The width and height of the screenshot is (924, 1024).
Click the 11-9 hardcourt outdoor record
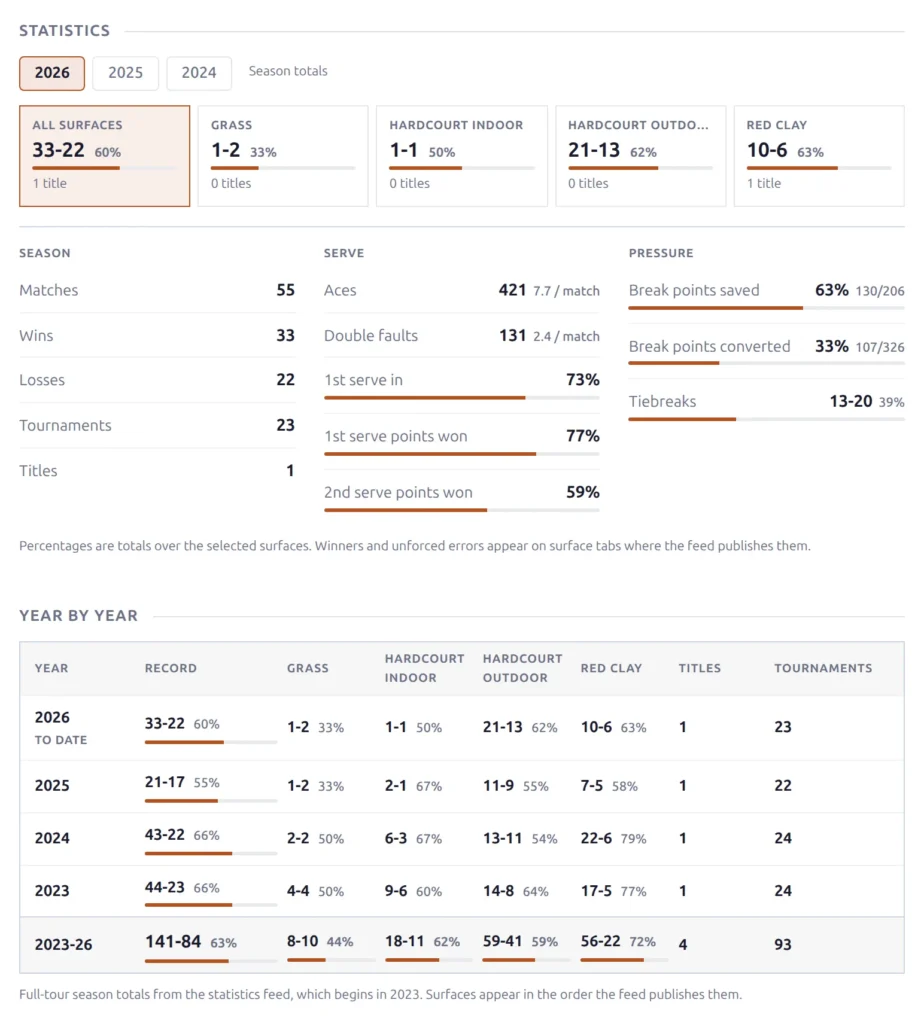(498, 786)
